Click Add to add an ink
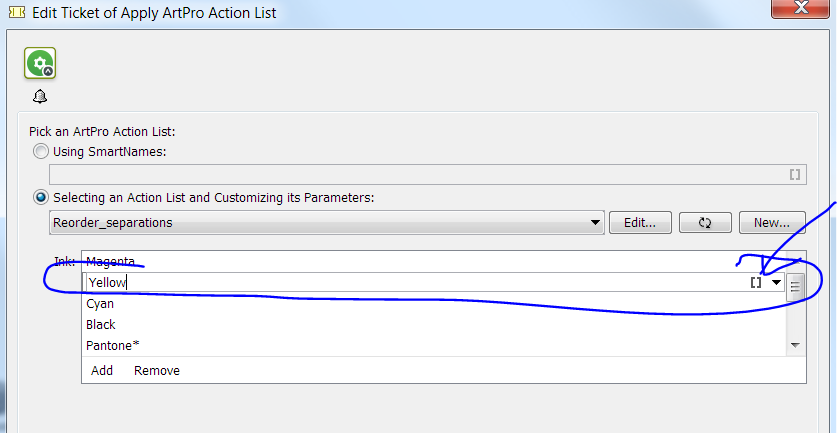 tap(102, 370)
